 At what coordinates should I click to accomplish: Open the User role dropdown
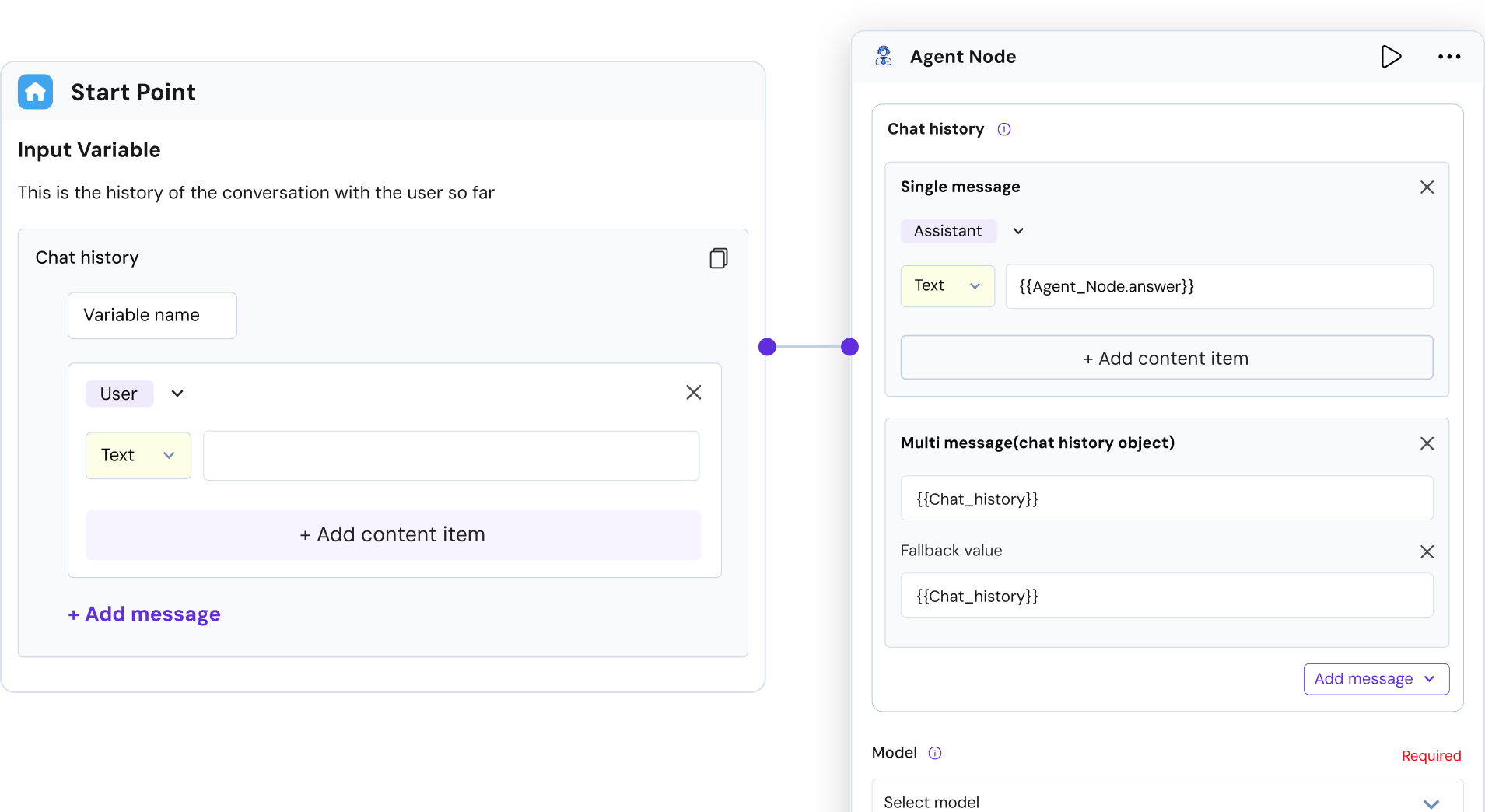177,394
